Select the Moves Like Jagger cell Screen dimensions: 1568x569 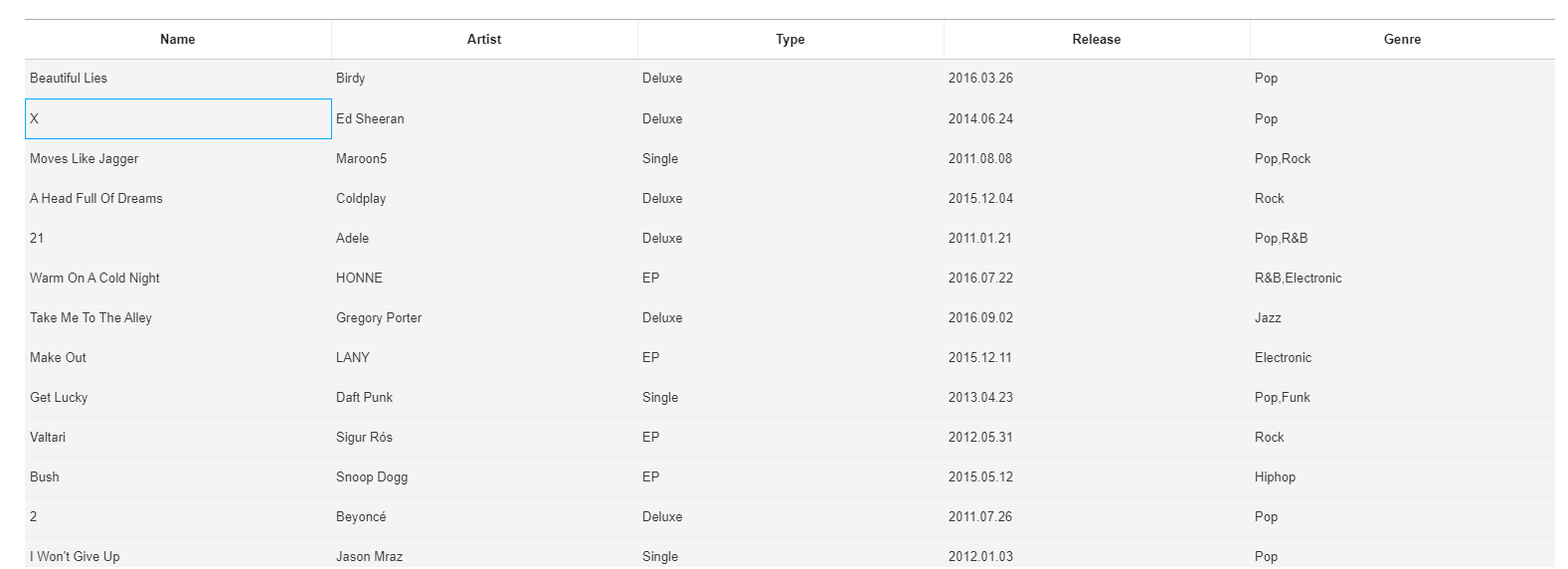pos(178,158)
